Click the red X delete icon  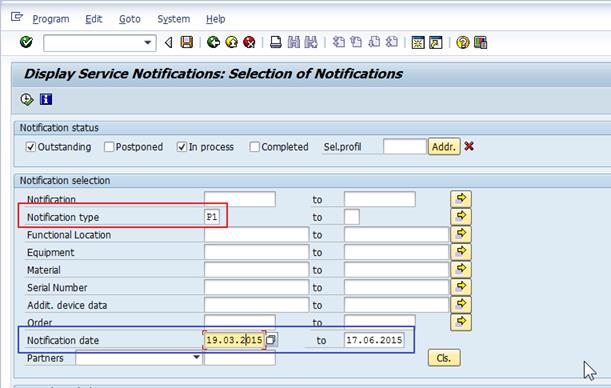[x=469, y=146]
